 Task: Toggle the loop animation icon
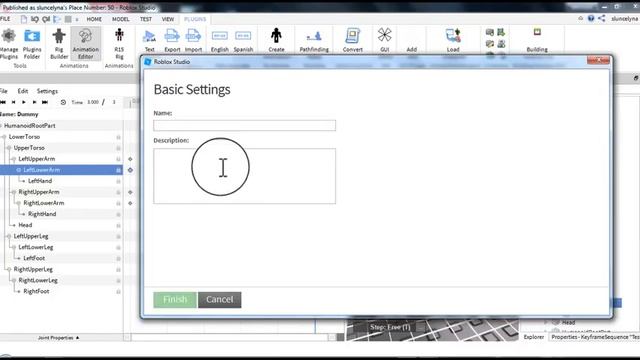pos(63,102)
